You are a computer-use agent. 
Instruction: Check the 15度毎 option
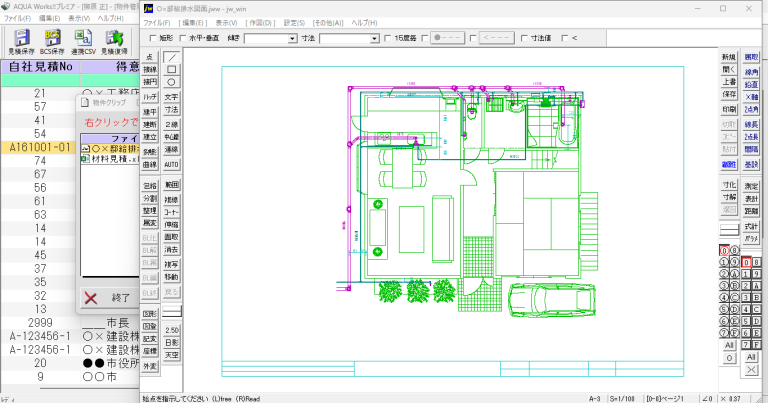[388, 38]
